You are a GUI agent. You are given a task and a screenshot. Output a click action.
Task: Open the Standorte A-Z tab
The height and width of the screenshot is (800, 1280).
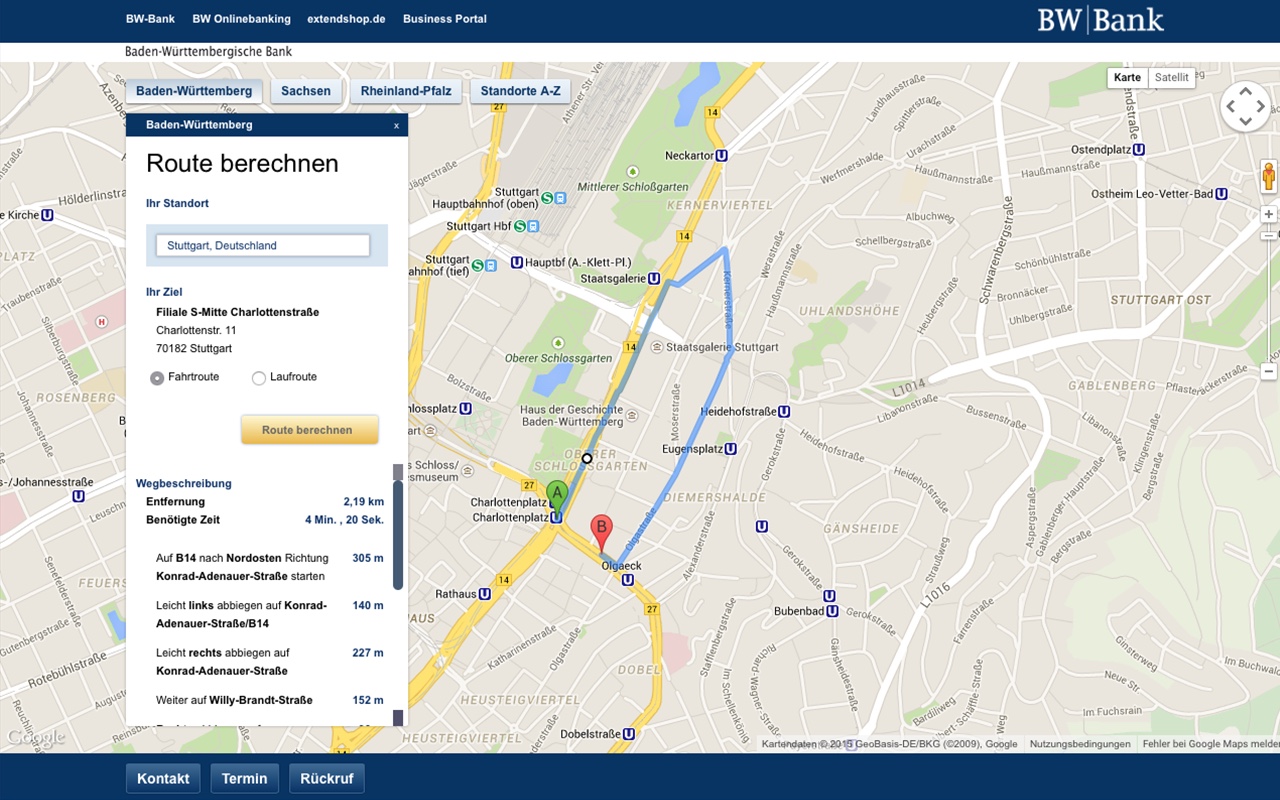click(520, 91)
